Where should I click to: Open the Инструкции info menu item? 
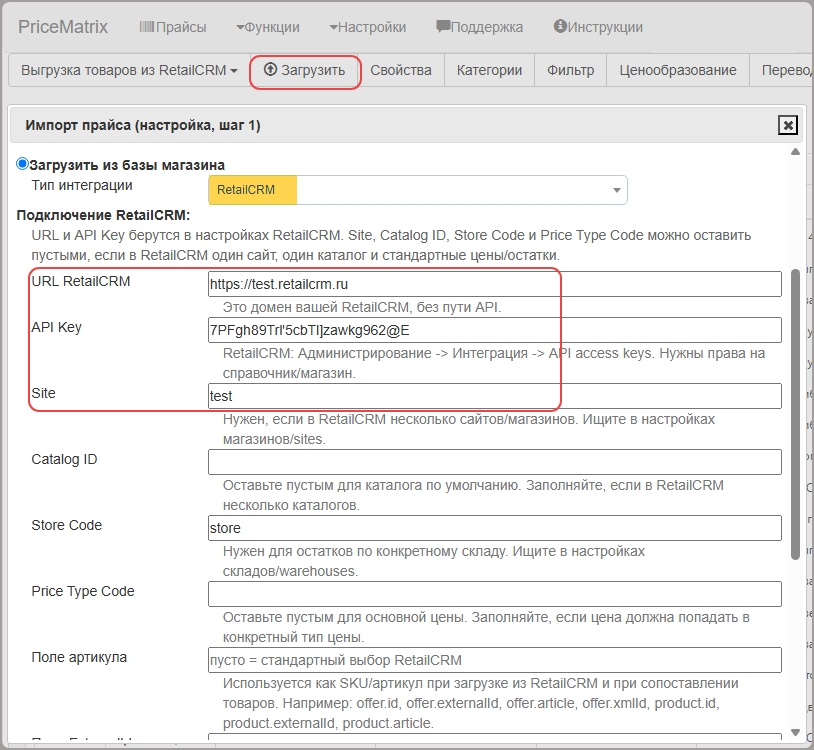(x=598, y=27)
